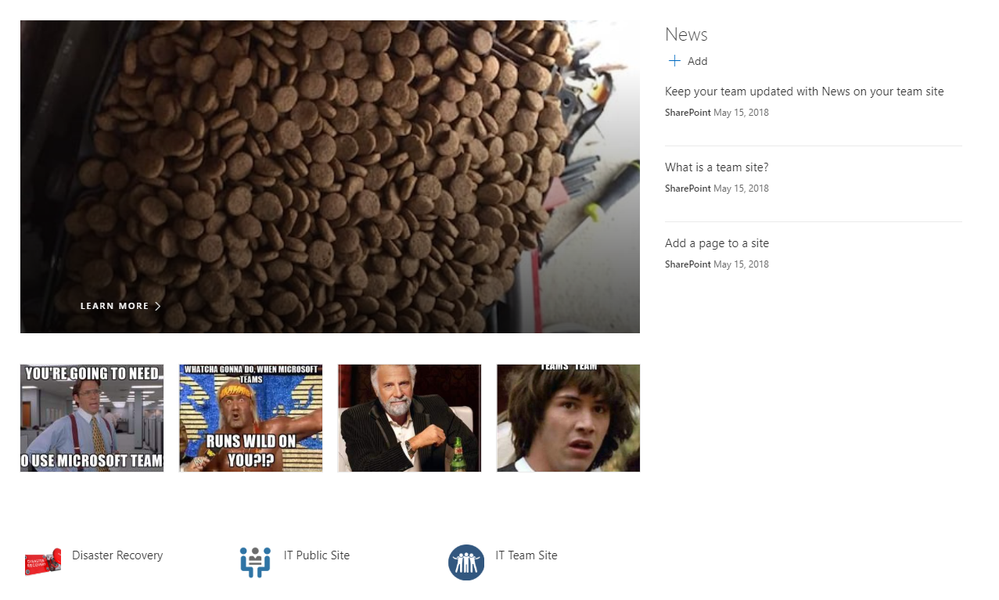The width and height of the screenshot is (999, 600).
Task: Open the IT Public Site meeting icon
Action: pos(255,562)
